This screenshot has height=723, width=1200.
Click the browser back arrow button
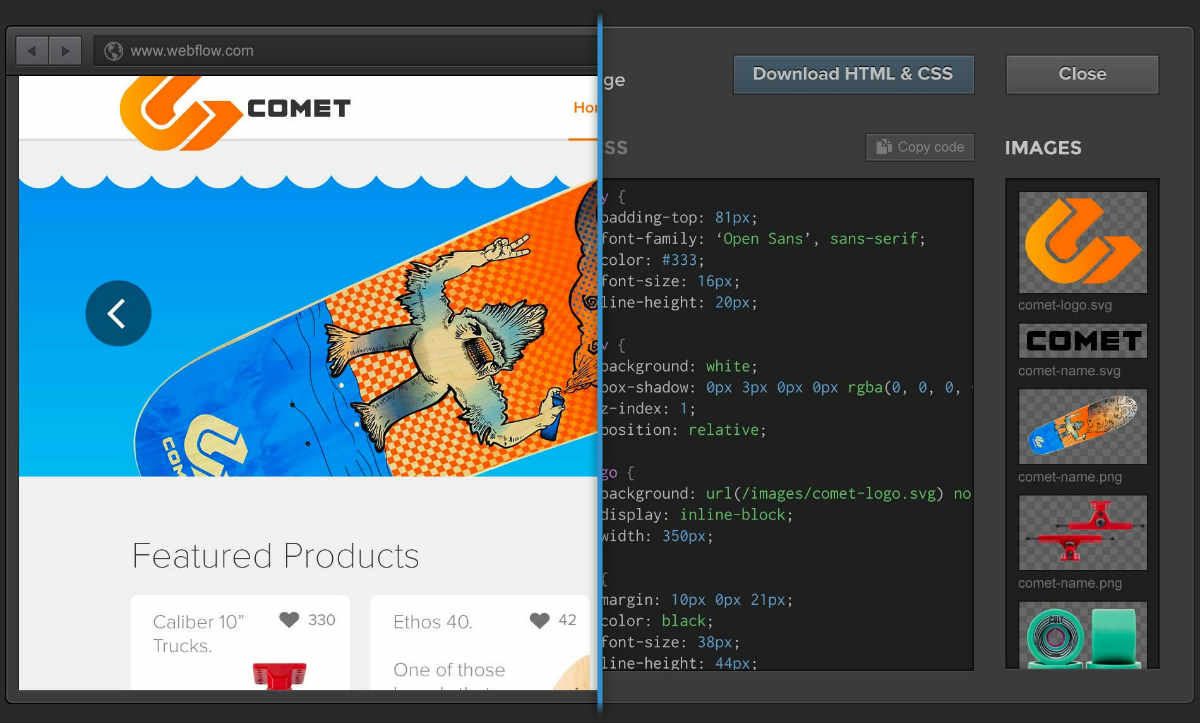point(33,50)
